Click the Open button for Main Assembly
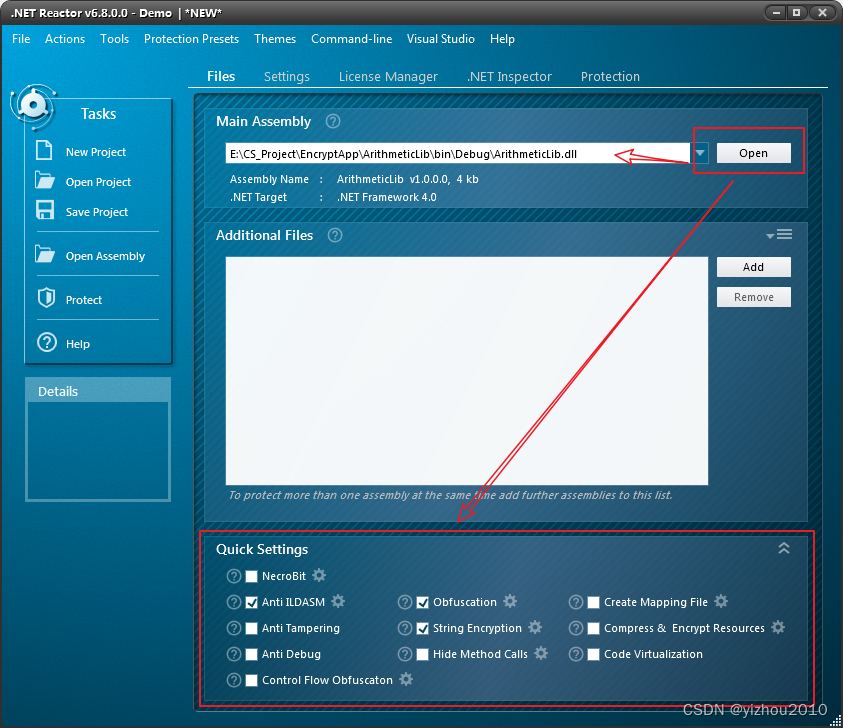 753,153
